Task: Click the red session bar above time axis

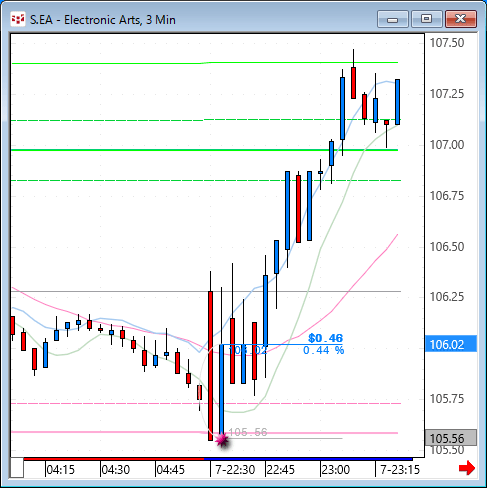Action: [x=114, y=459]
